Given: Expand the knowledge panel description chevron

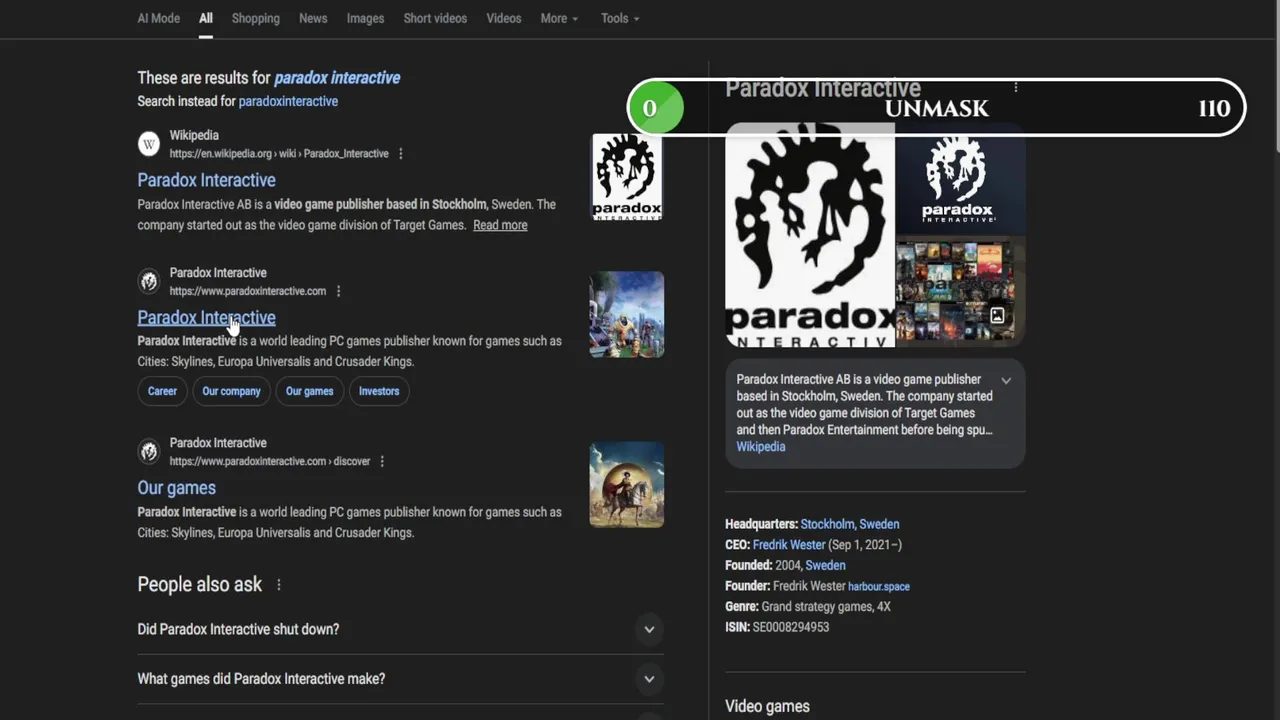Looking at the screenshot, I should (1006, 381).
